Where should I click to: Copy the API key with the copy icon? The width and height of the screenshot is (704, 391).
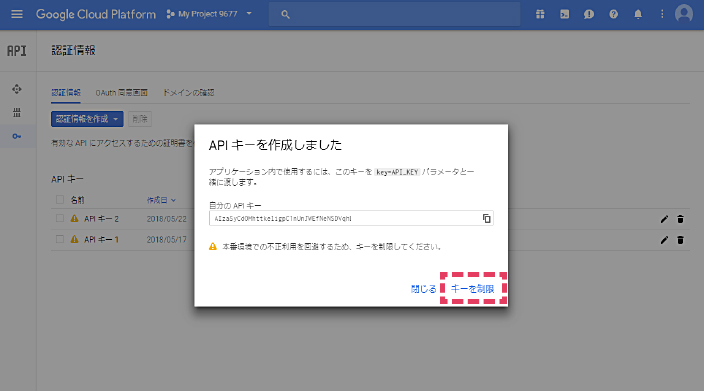click(x=486, y=219)
